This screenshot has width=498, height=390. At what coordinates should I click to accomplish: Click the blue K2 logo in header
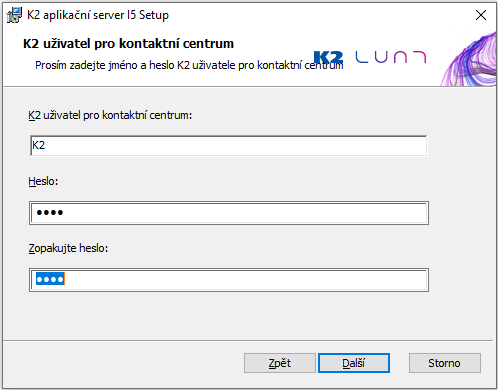pos(328,57)
